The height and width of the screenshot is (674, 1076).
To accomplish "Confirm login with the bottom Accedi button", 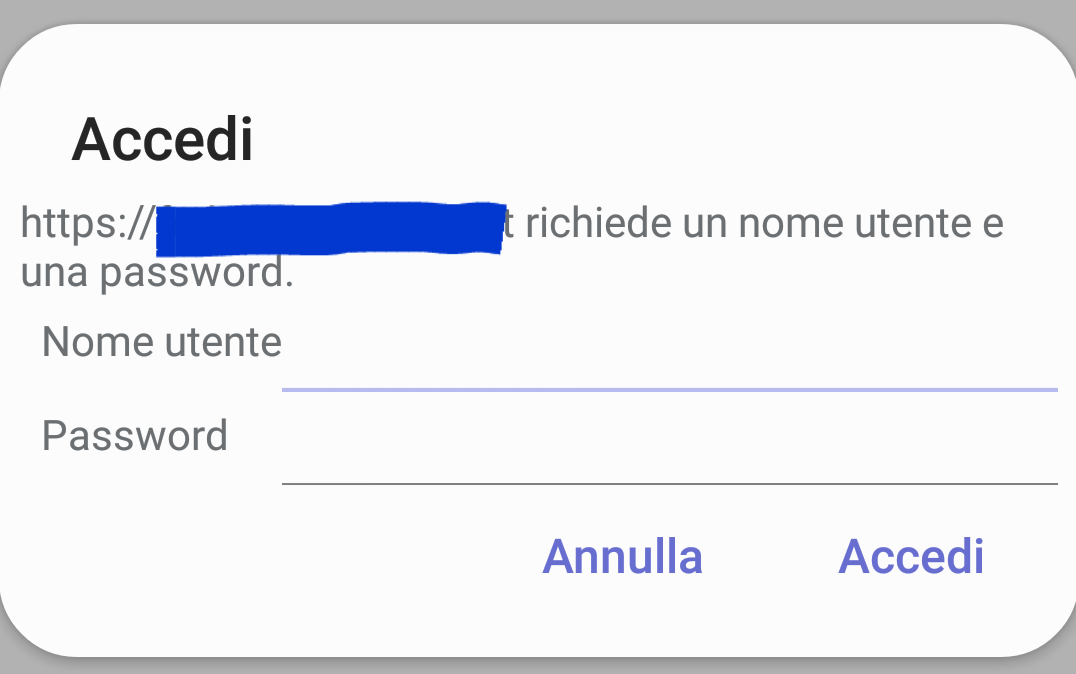I will (910, 556).
